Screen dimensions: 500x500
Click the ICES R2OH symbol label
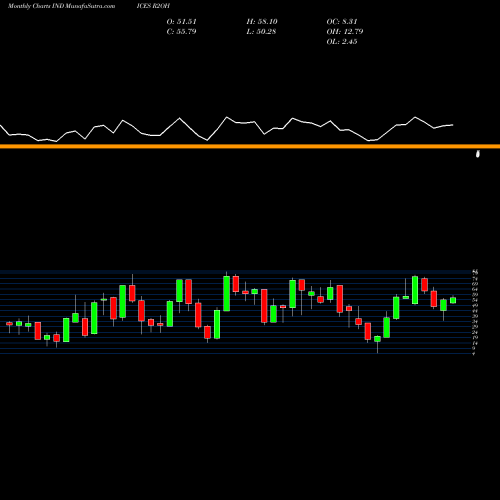coord(153,6)
